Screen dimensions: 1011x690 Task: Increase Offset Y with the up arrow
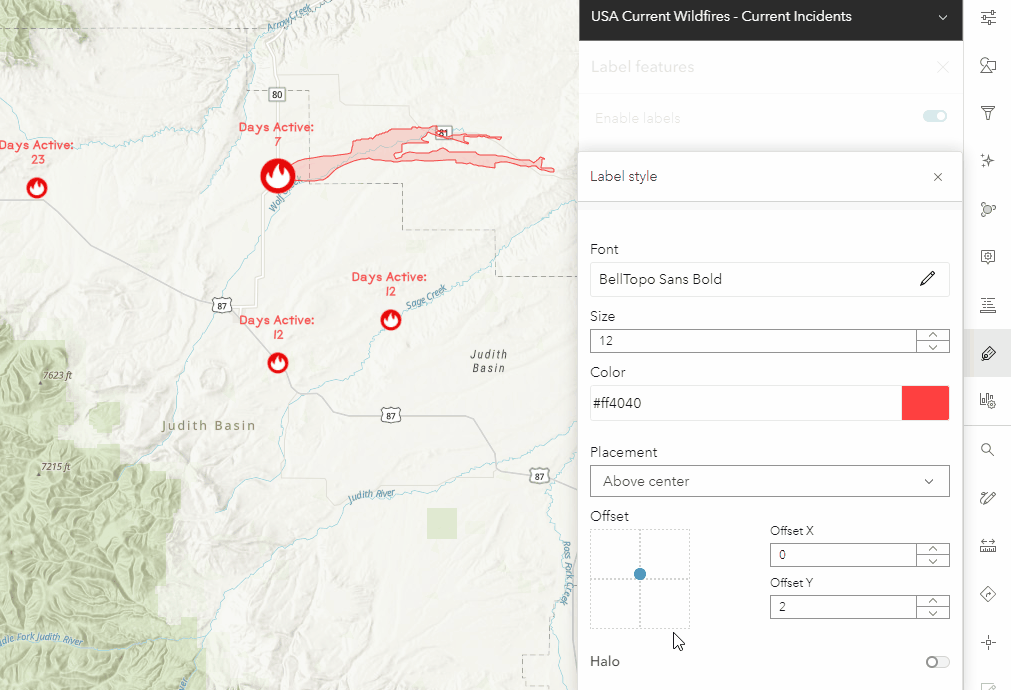(x=932, y=601)
